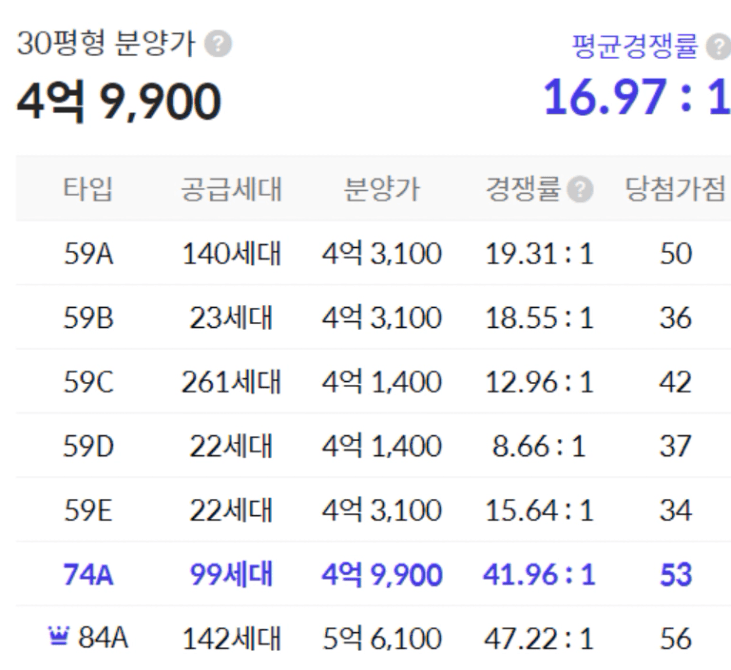Screen dimensions: 731x670
Task: Click the 12.96 : 1 ratio cell
Action: pos(539,383)
